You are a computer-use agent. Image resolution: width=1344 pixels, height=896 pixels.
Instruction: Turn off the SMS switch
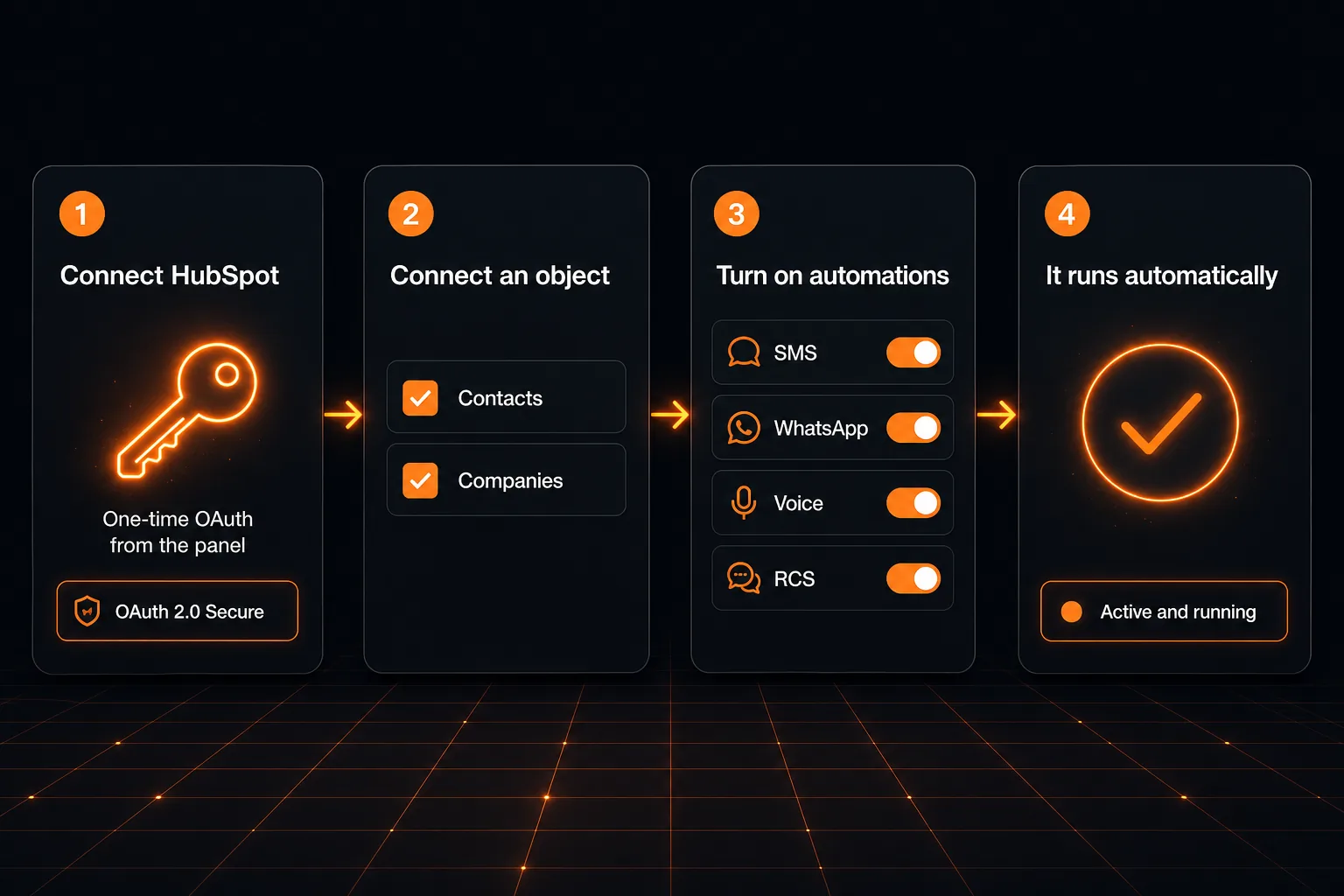click(x=913, y=352)
